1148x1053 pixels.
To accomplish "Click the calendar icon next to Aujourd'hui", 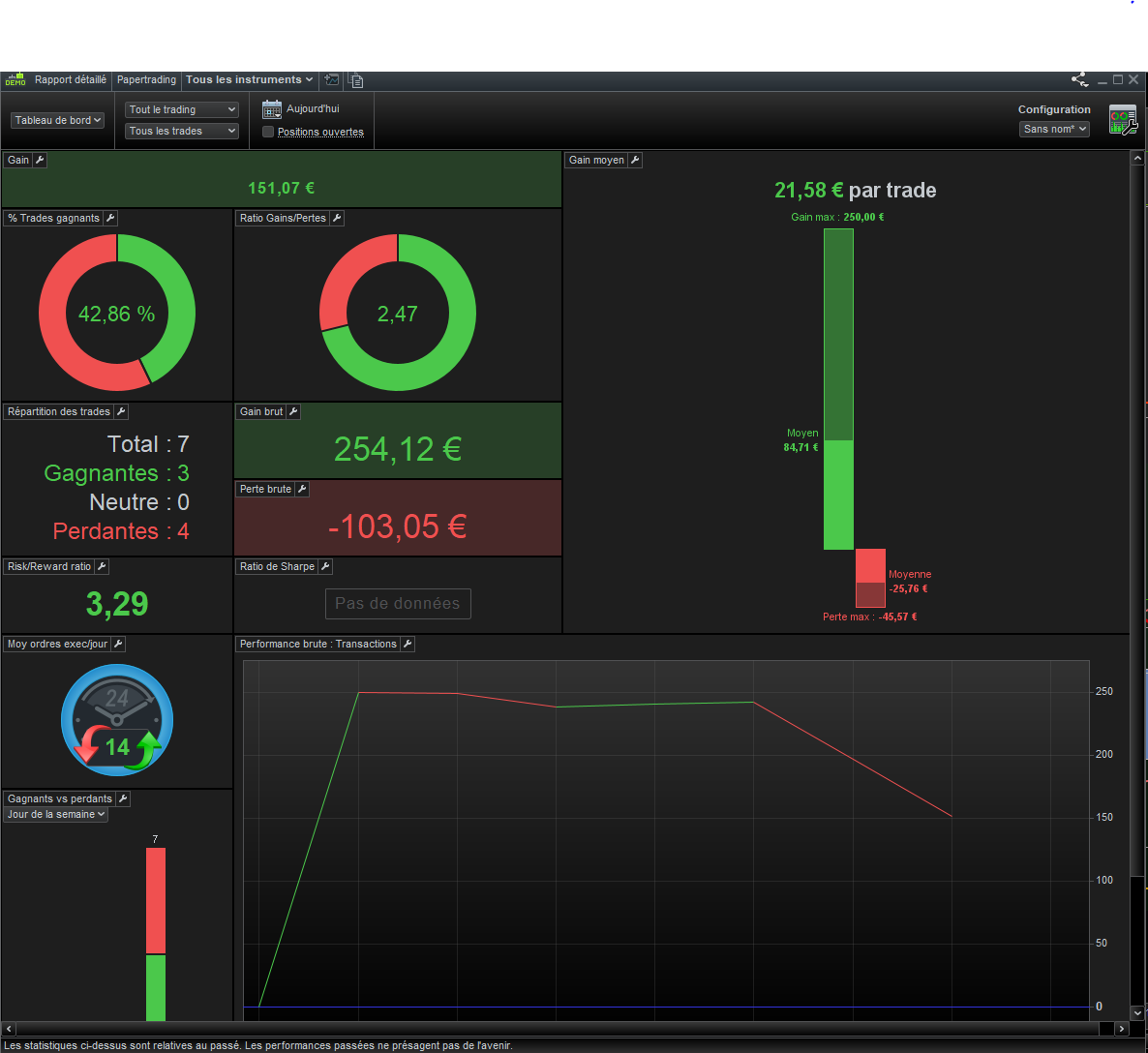I will [x=272, y=109].
